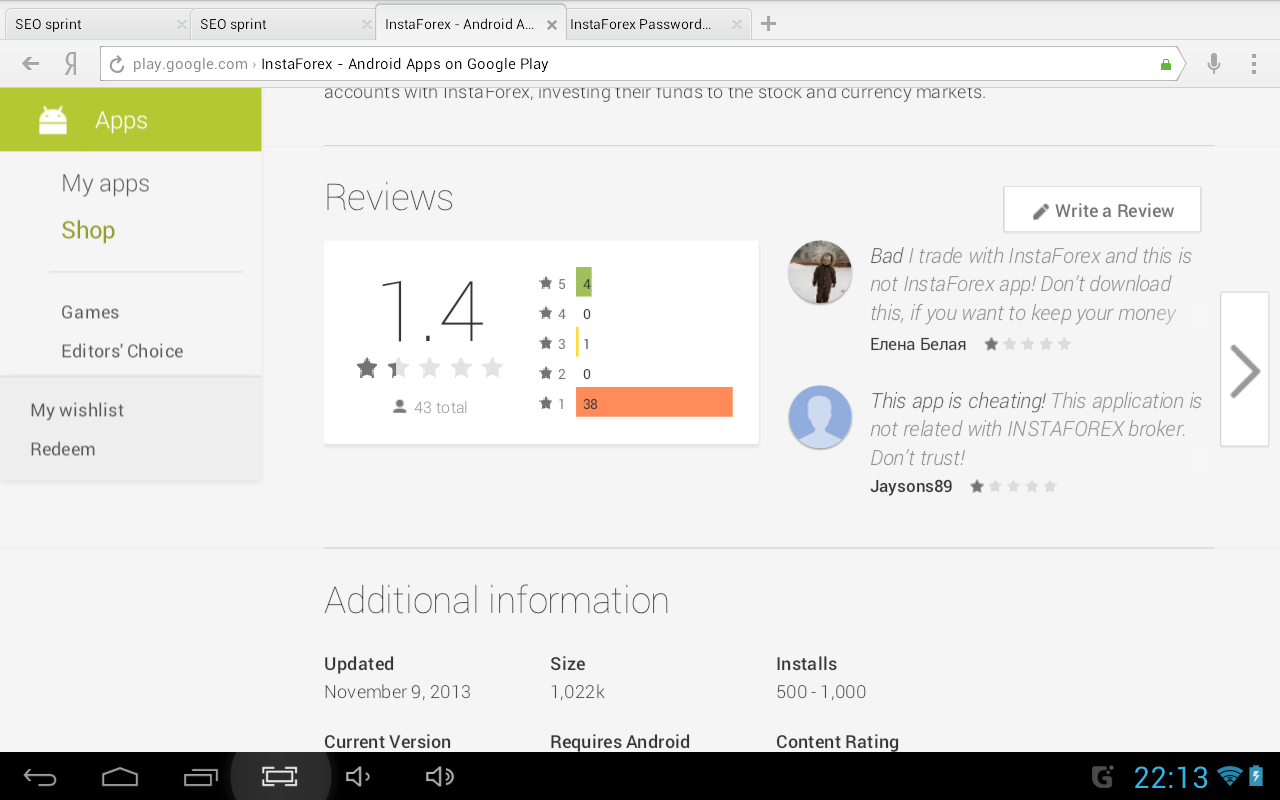
Task: Click the orange 1-star rating bar
Action: pos(654,402)
